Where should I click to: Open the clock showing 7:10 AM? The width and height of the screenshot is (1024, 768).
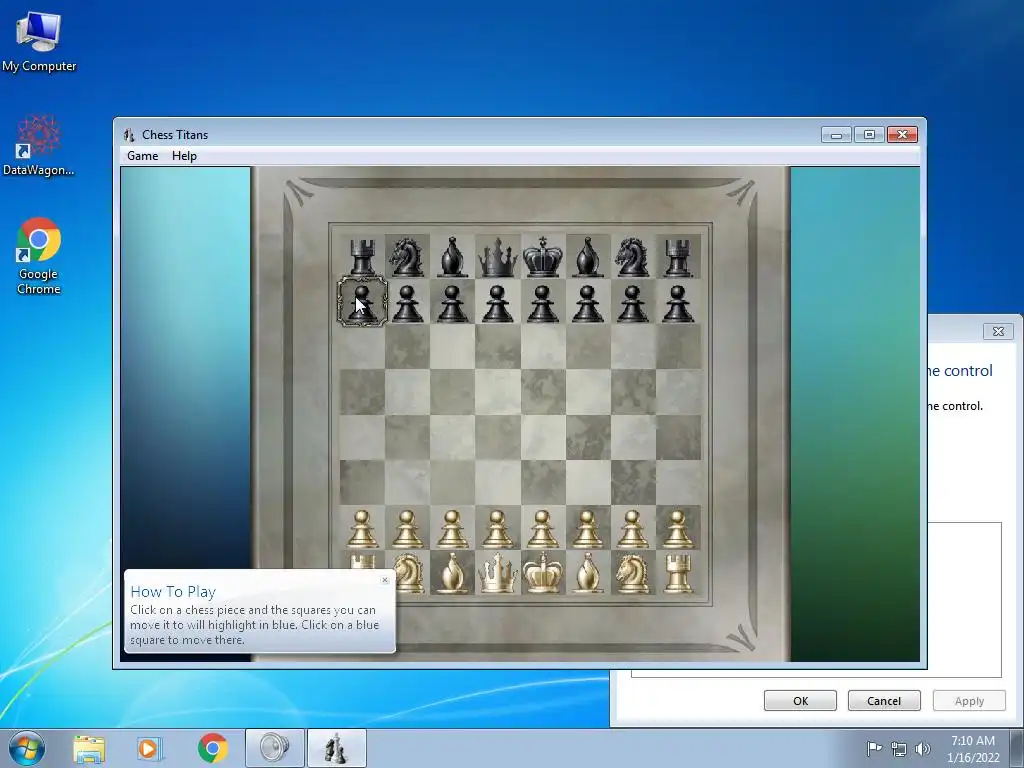[x=973, y=749]
